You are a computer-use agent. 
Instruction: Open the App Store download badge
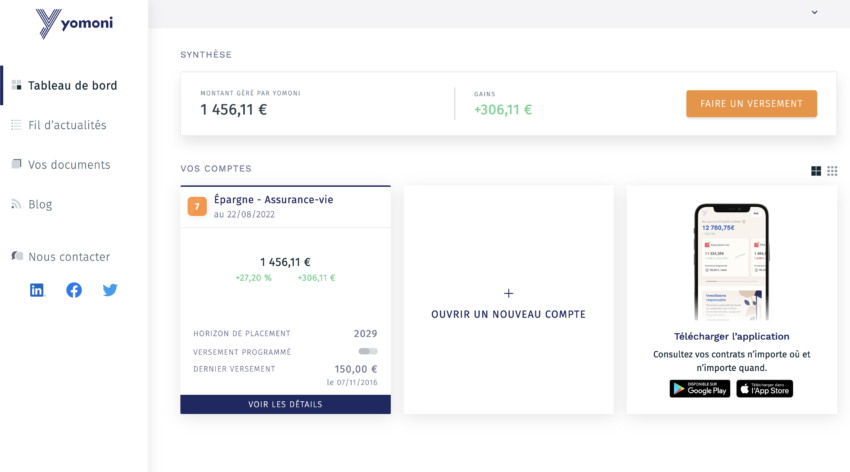click(765, 389)
